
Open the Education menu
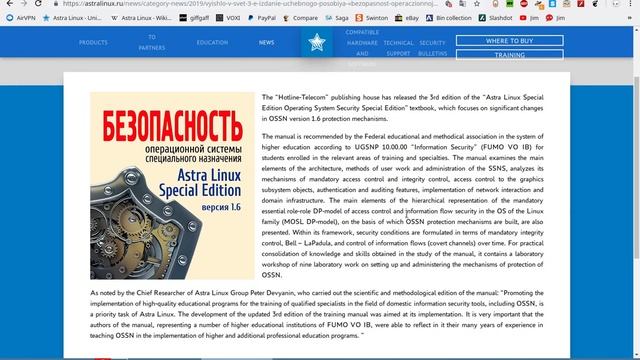pos(212,42)
